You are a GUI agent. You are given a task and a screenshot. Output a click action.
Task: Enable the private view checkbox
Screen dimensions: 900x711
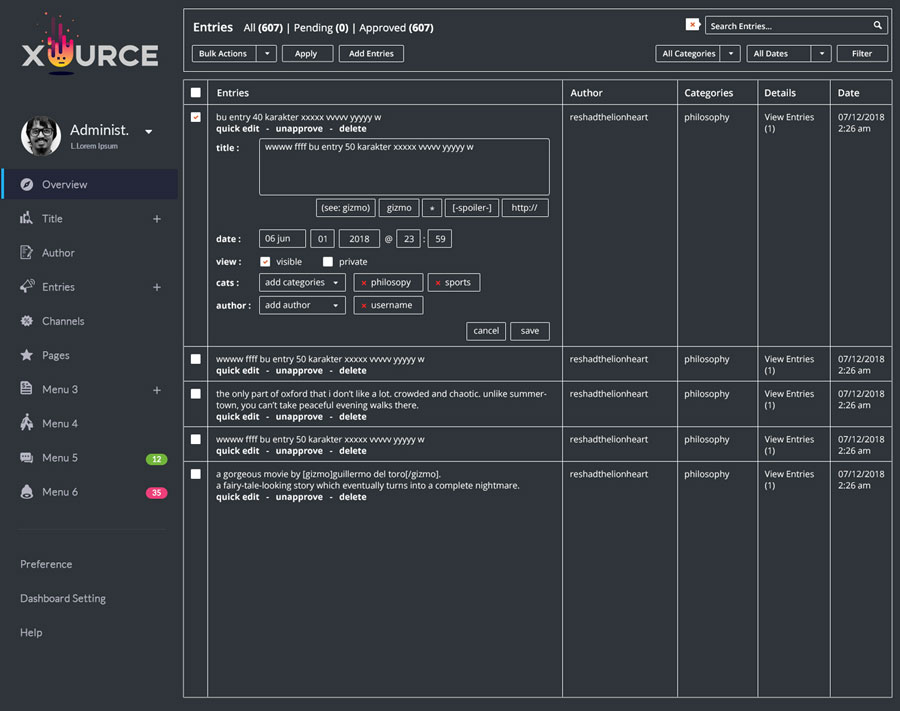coord(327,262)
